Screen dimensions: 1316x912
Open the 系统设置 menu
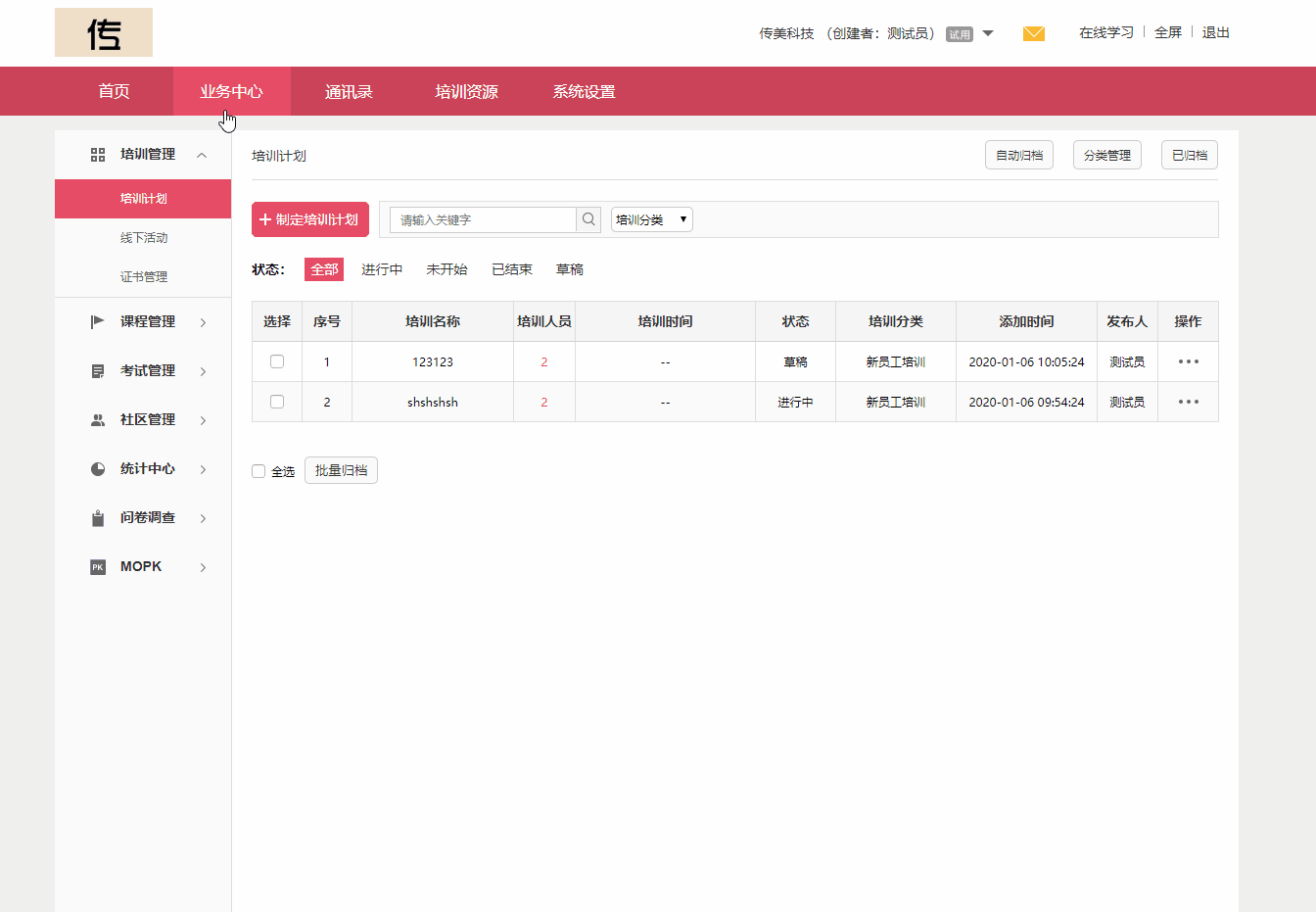(583, 91)
